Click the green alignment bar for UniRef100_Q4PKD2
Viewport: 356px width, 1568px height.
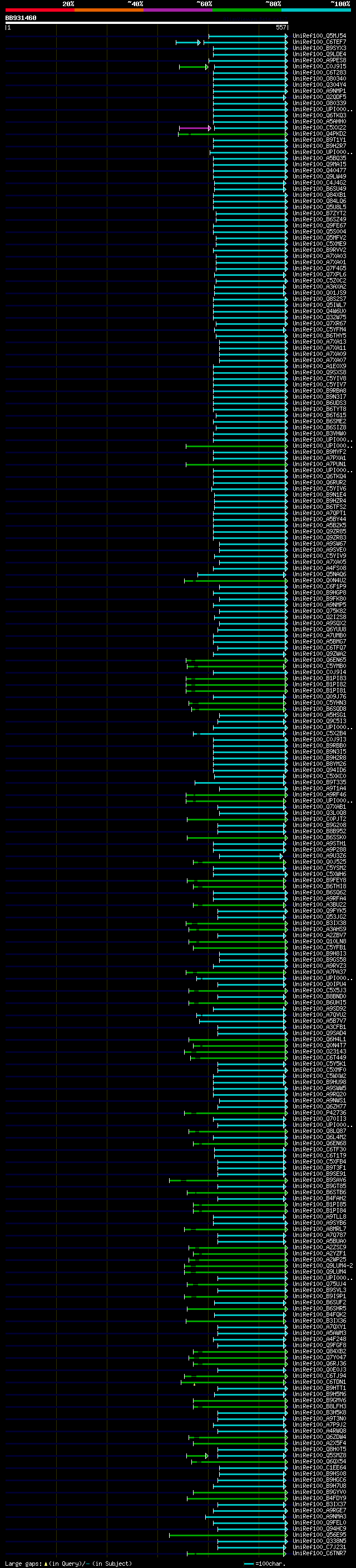(233, 134)
